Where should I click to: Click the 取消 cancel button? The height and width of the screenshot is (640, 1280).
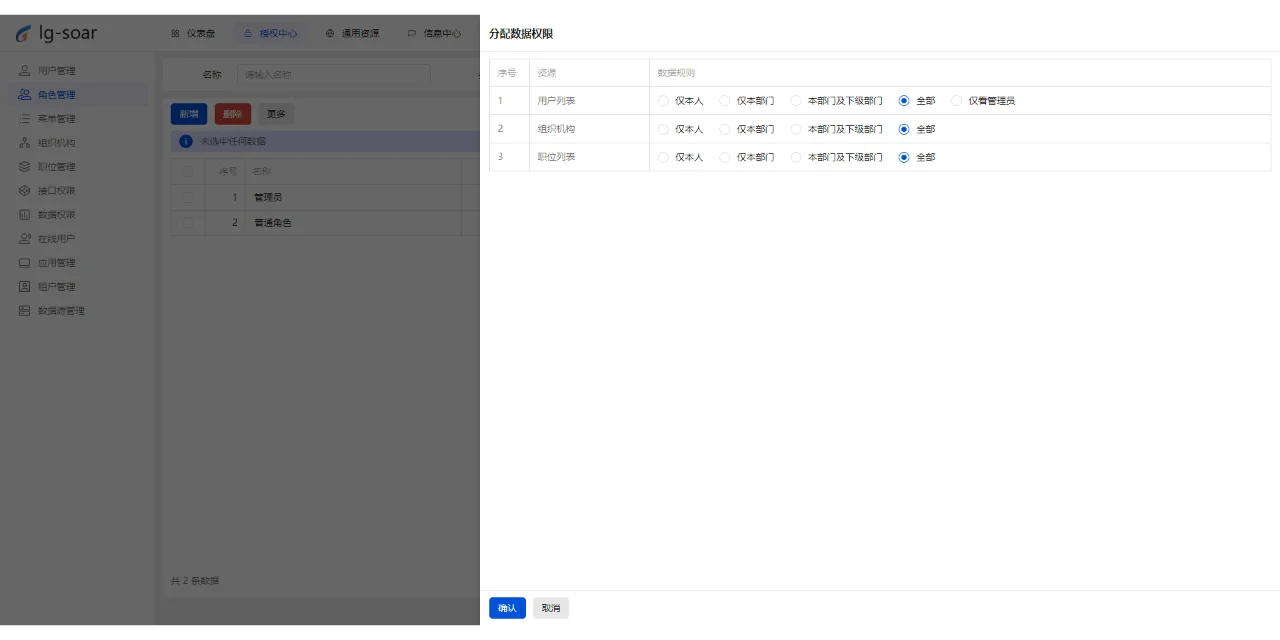[551, 608]
